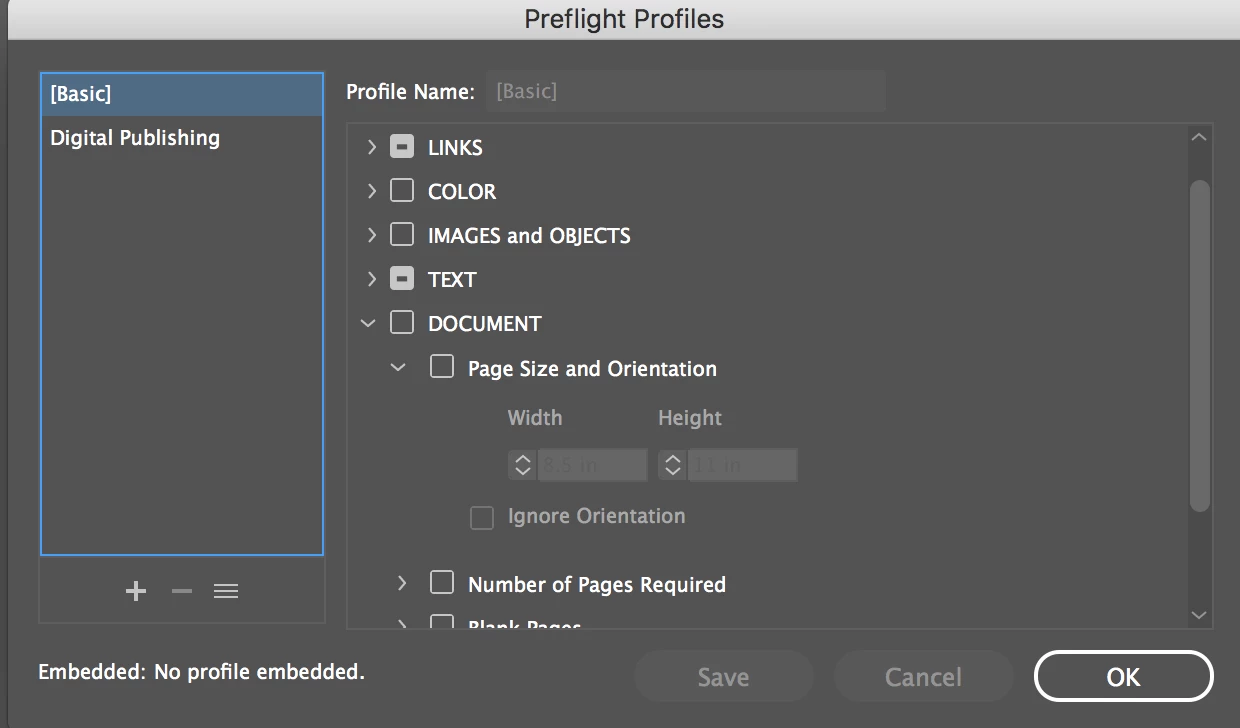Viewport: 1240px width, 728px height.
Task: Expand the TEXT category
Action: click(371, 279)
